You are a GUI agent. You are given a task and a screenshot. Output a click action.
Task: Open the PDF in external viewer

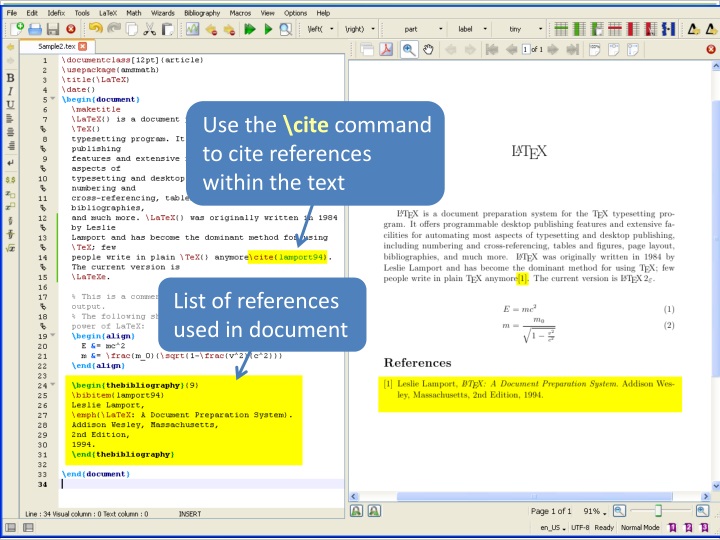click(x=386, y=49)
